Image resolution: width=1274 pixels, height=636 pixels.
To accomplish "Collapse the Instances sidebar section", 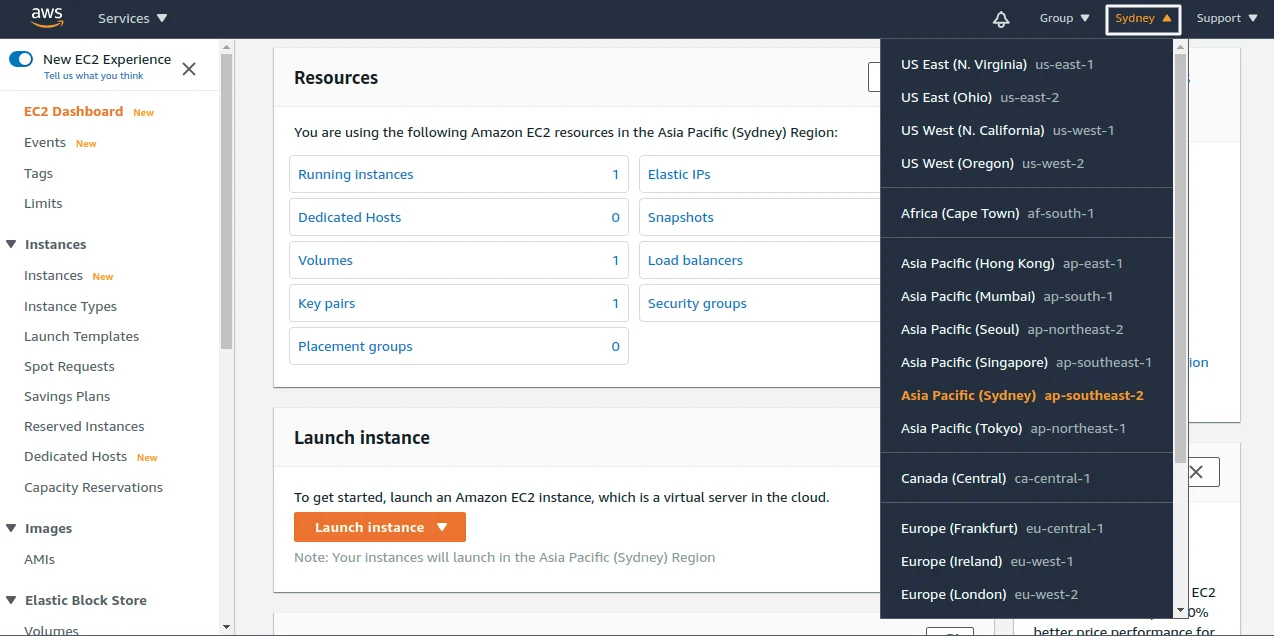I will 12,244.
